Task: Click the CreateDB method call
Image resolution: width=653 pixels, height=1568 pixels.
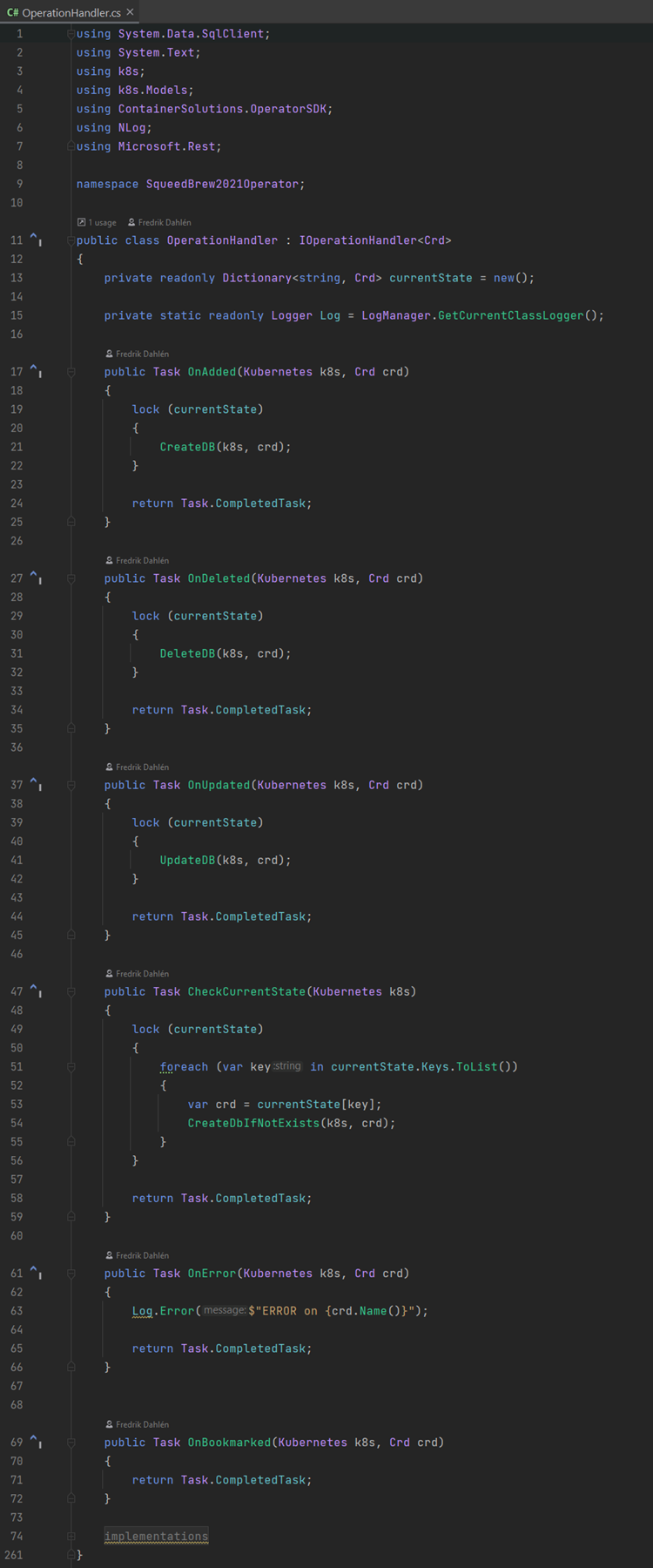Action: pyautogui.click(x=187, y=447)
